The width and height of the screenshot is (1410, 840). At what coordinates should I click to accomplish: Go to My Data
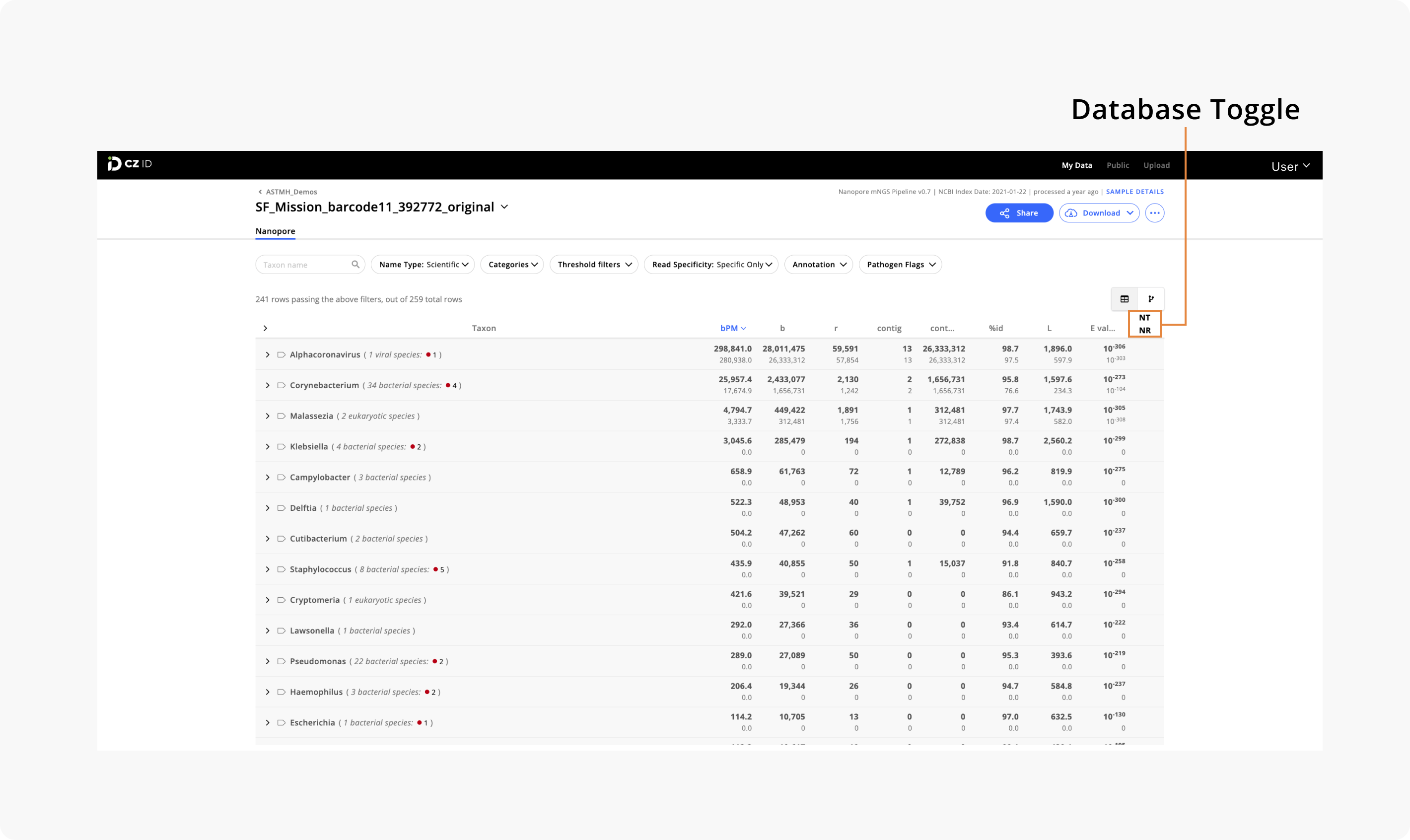tap(1076, 165)
